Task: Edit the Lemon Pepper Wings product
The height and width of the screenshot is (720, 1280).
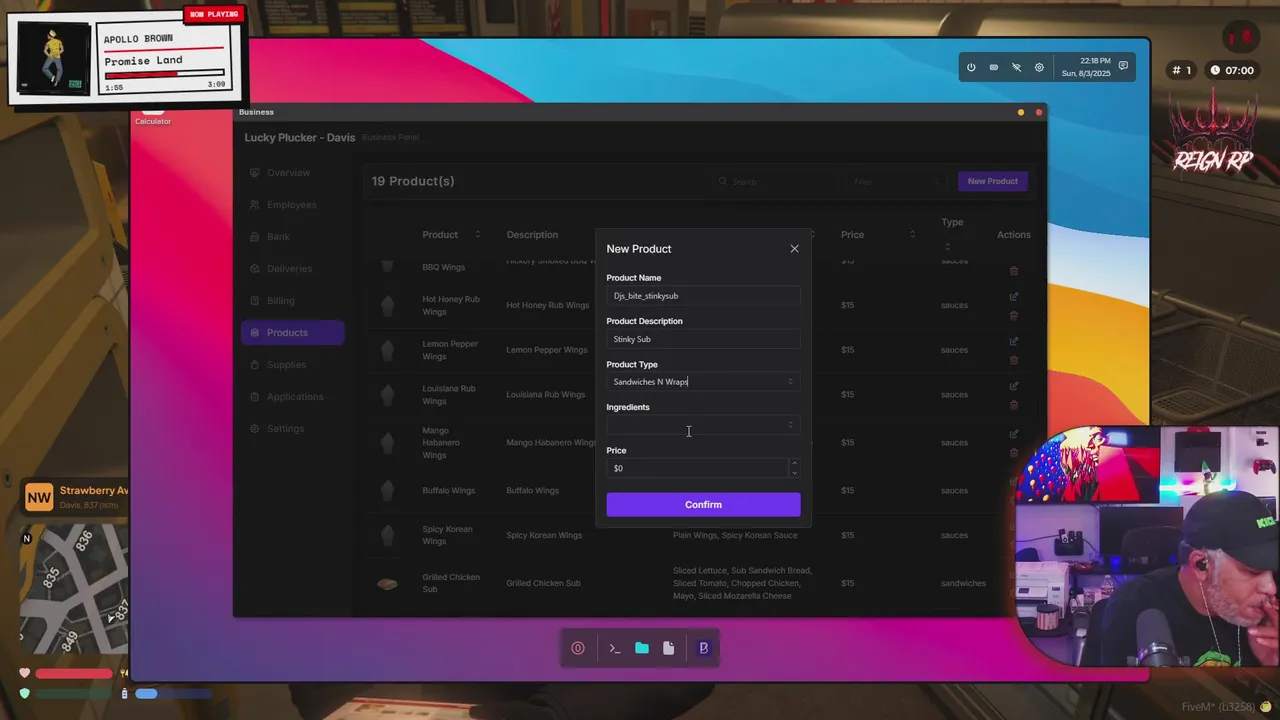Action: (x=1014, y=341)
